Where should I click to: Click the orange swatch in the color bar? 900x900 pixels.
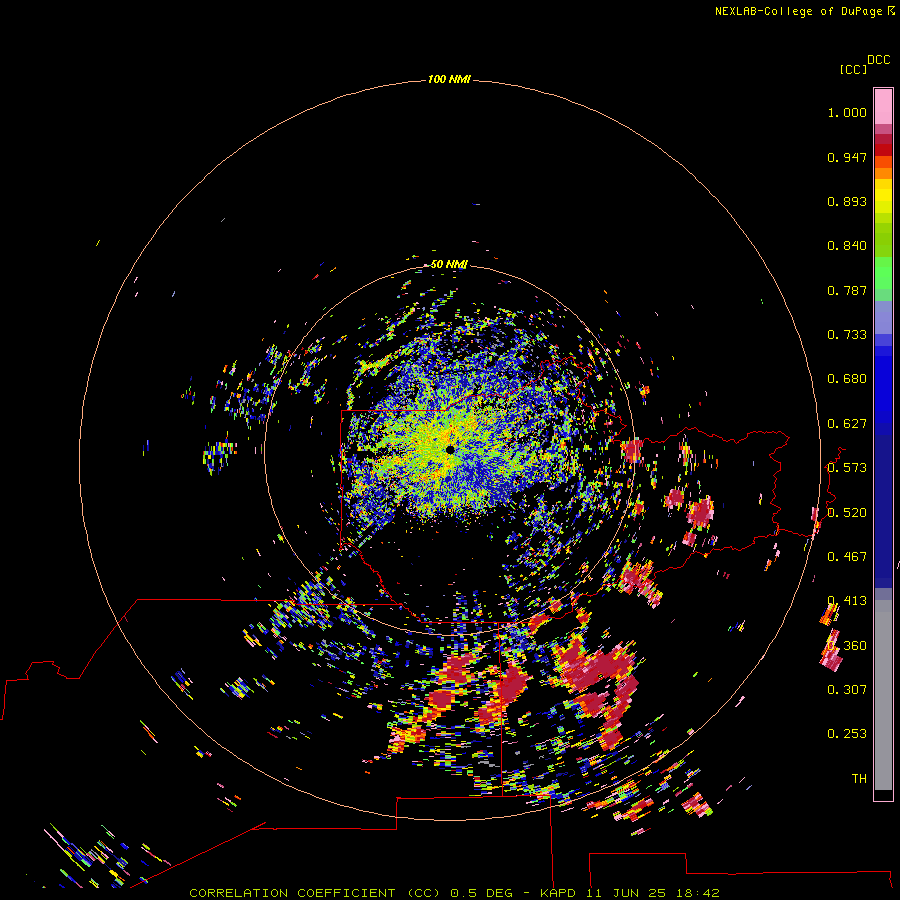coord(883,173)
